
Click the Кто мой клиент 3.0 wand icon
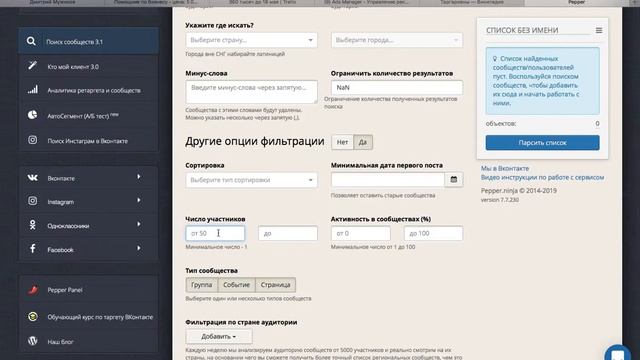coord(32,65)
